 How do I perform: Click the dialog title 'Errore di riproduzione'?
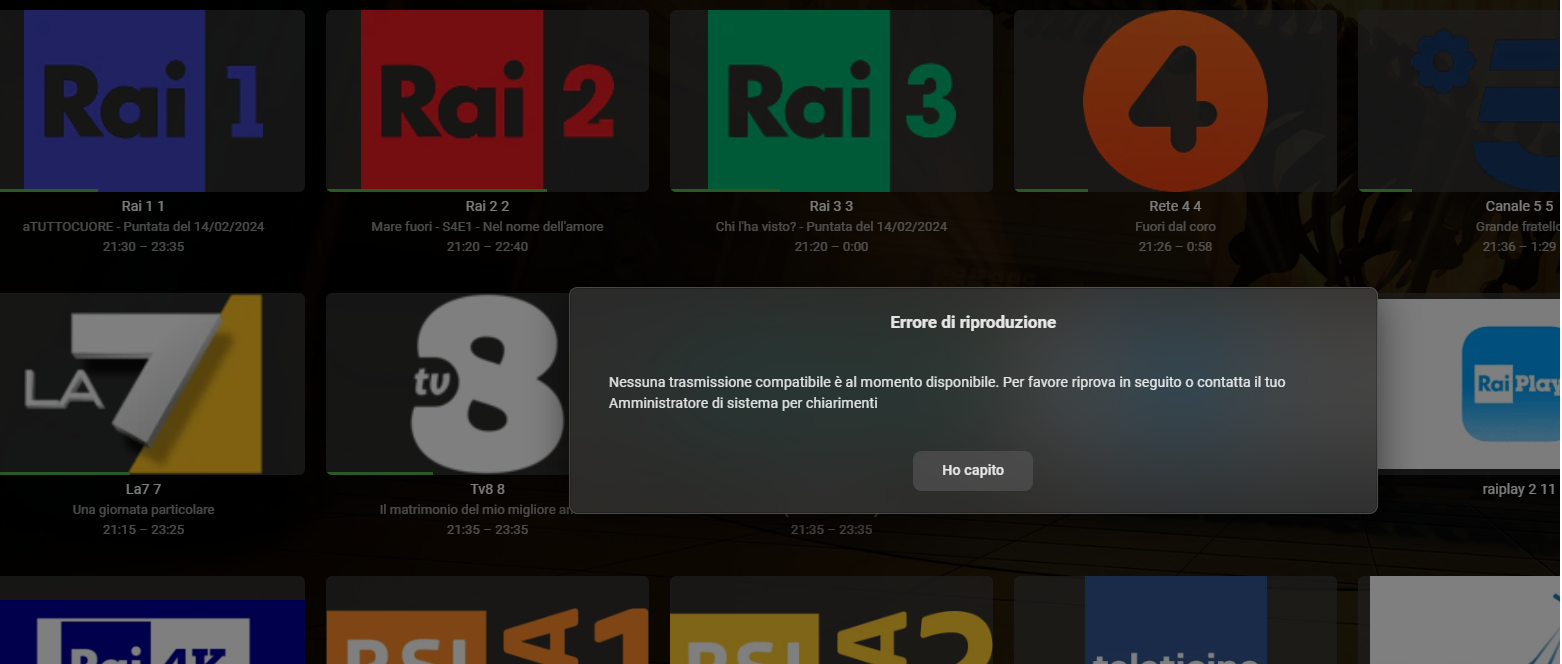[x=973, y=322]
